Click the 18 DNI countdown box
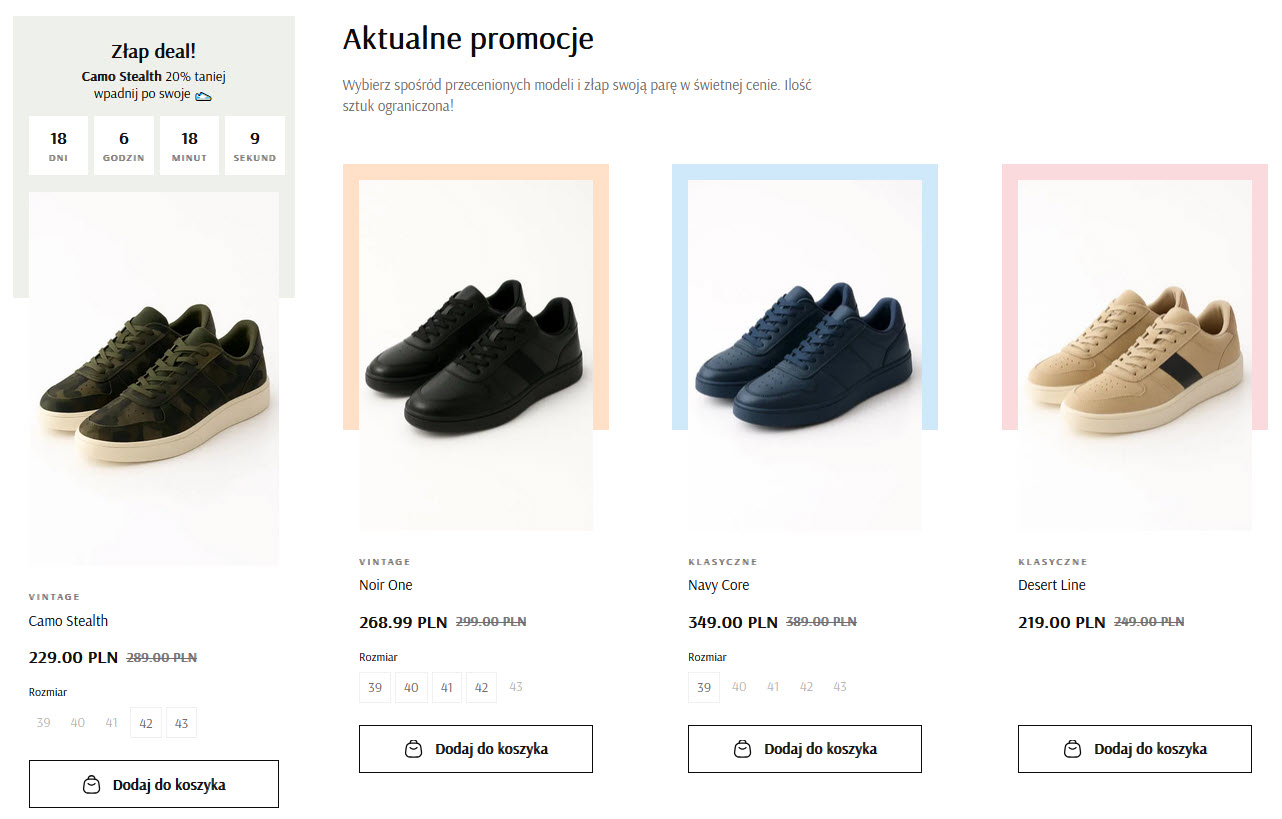Image resolution: width=1282 pixels, height=819 pixels. coord(58,144)
